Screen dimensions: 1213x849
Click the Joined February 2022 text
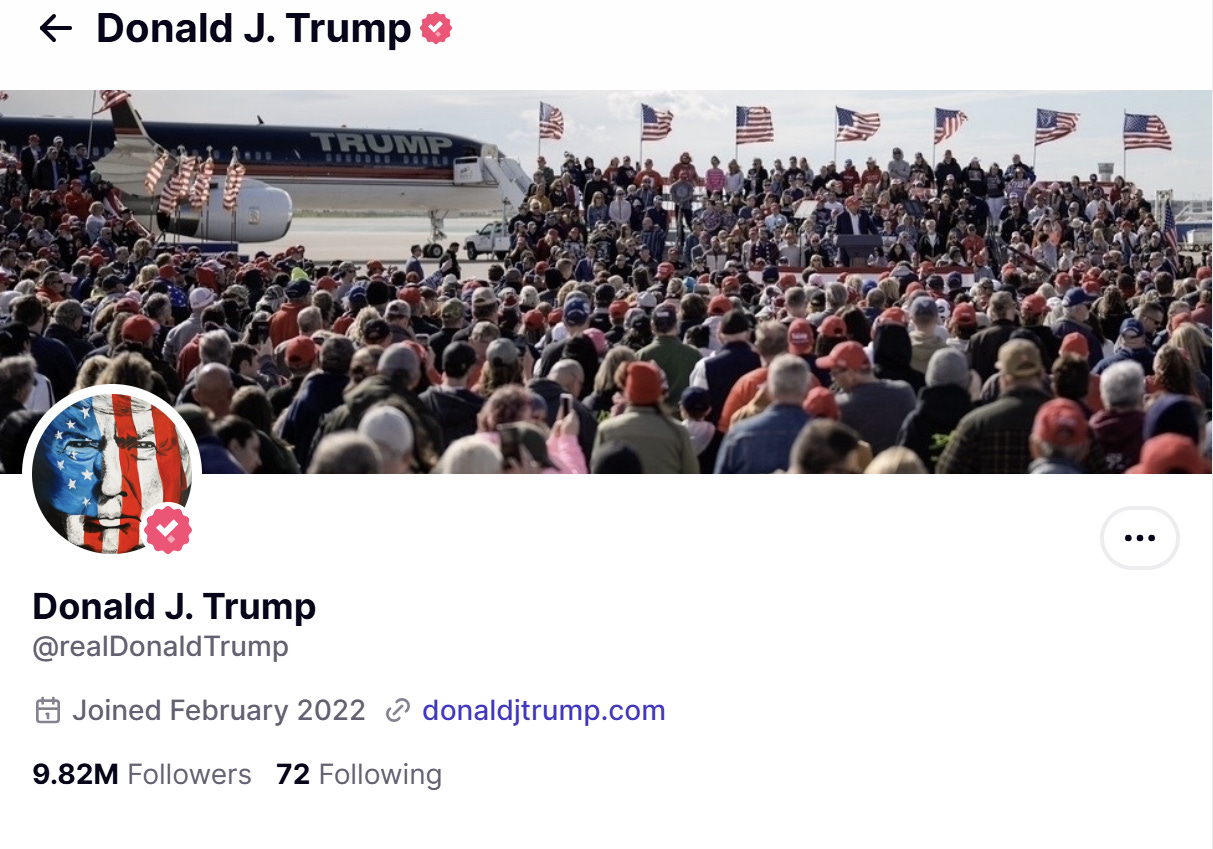pyautogui.click(x=219, y=711)
